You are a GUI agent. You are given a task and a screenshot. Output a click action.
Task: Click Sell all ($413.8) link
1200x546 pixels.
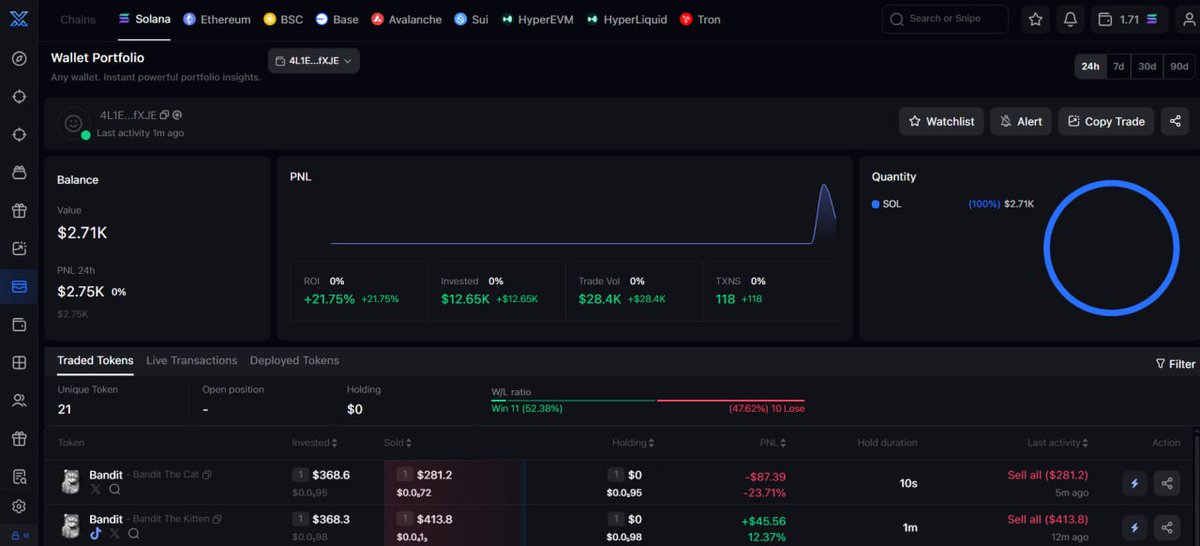click(x=1047, y=519)
